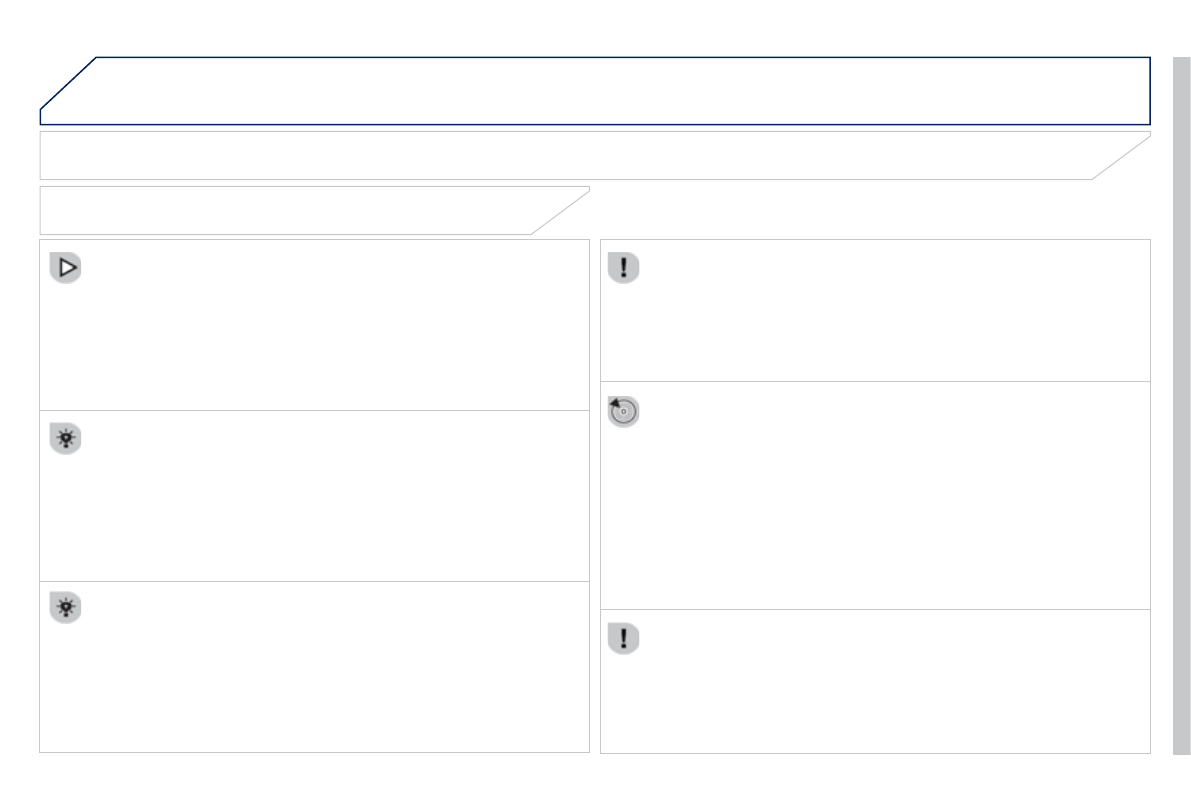Viewport: 1191px width, 794px height.
Task: Click the blank area right of the section header
Action: pyautogui.click(x=870, y=210)
